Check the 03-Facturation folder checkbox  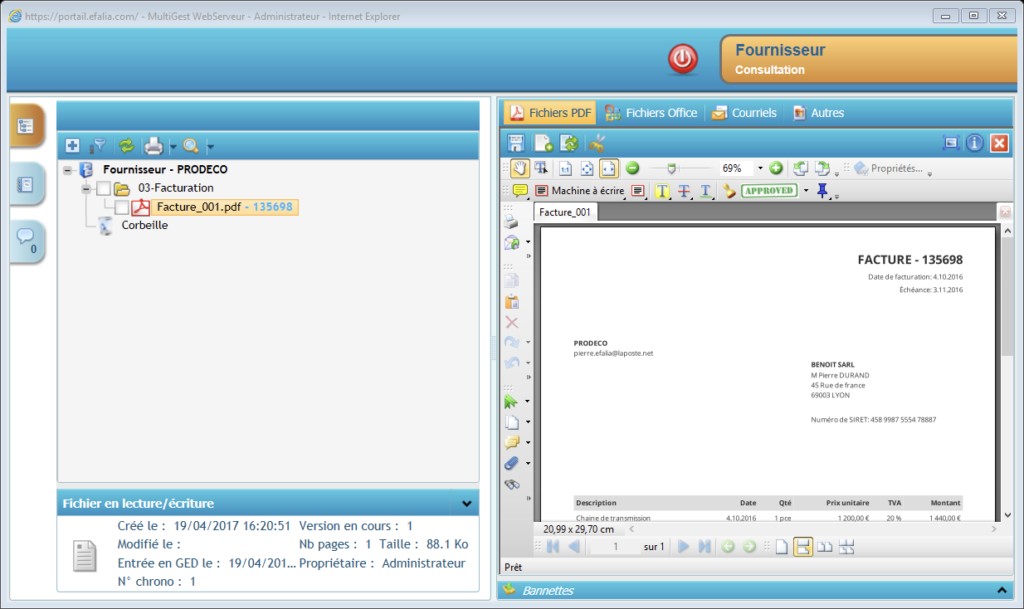[103, 188]
